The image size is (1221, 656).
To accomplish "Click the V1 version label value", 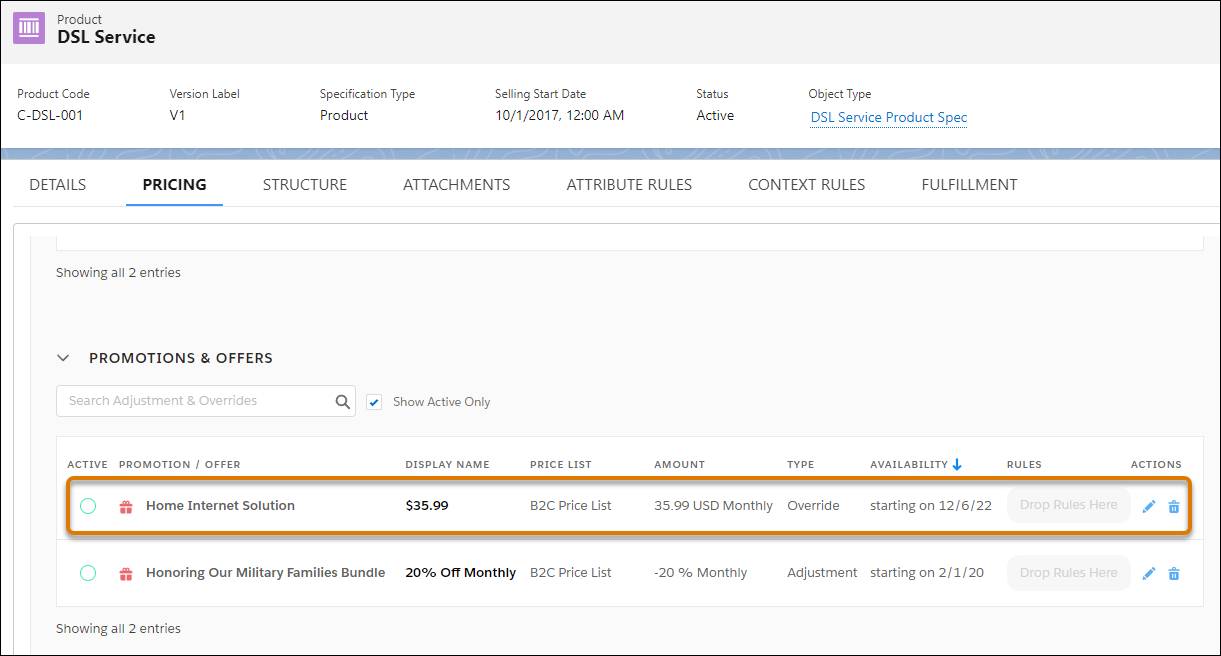I will [177, 115].
